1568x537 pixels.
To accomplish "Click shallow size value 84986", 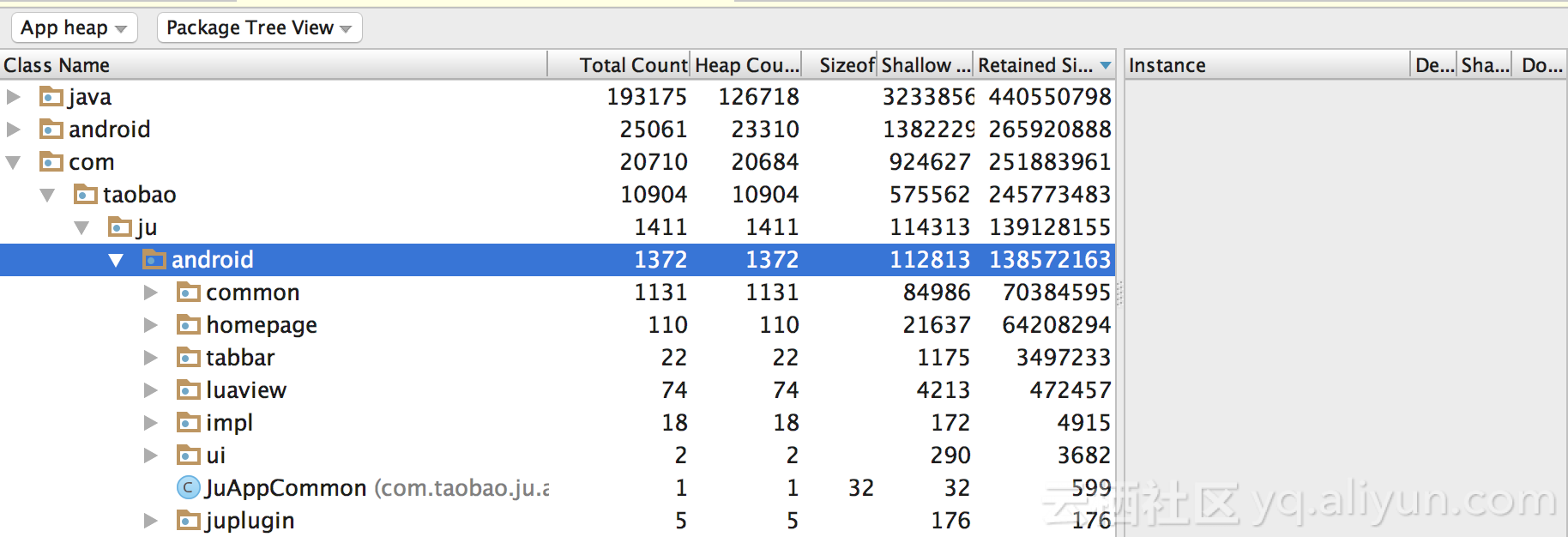I will tap(937, 293).
